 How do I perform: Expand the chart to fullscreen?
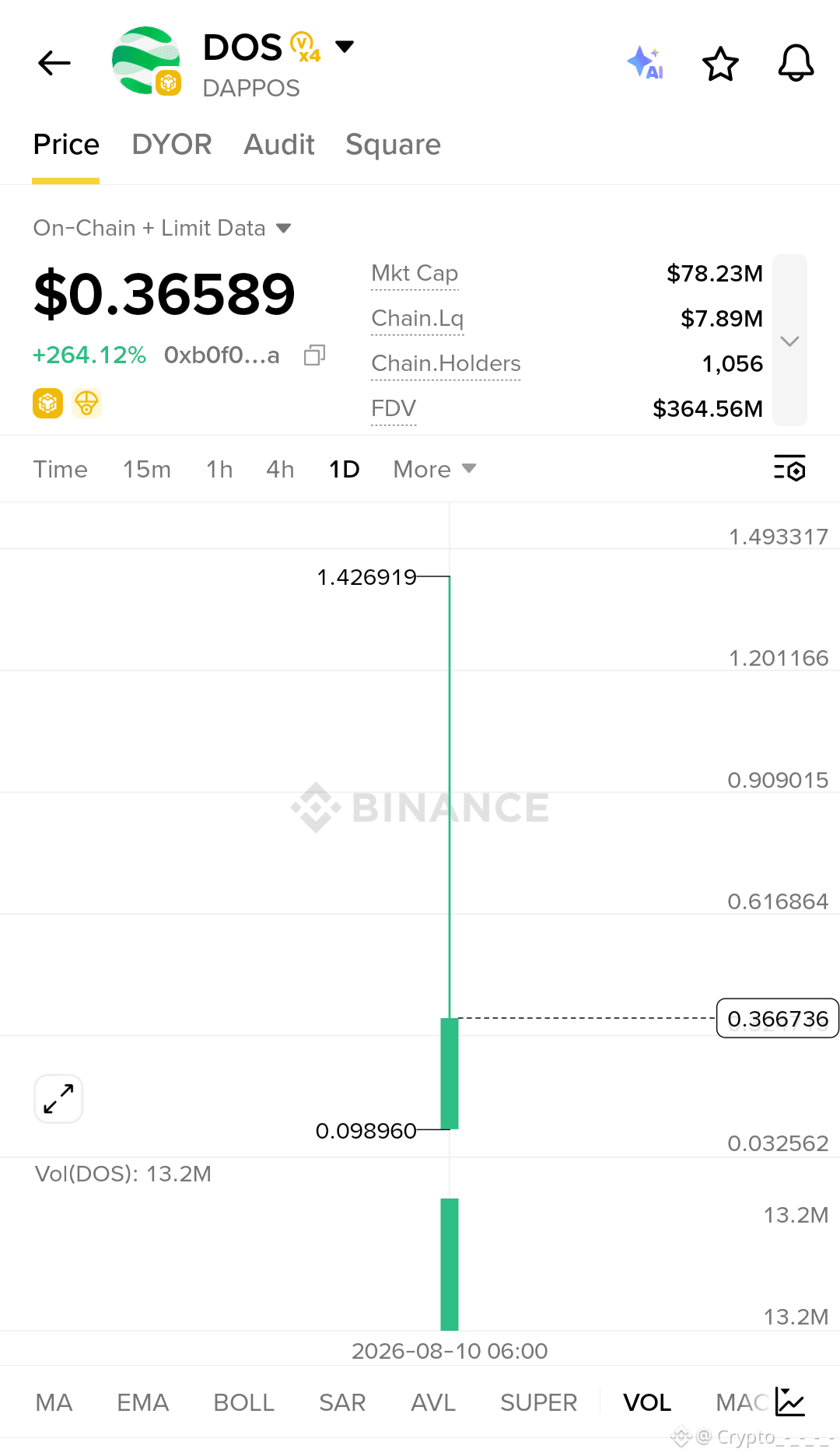click(58, 1099)
